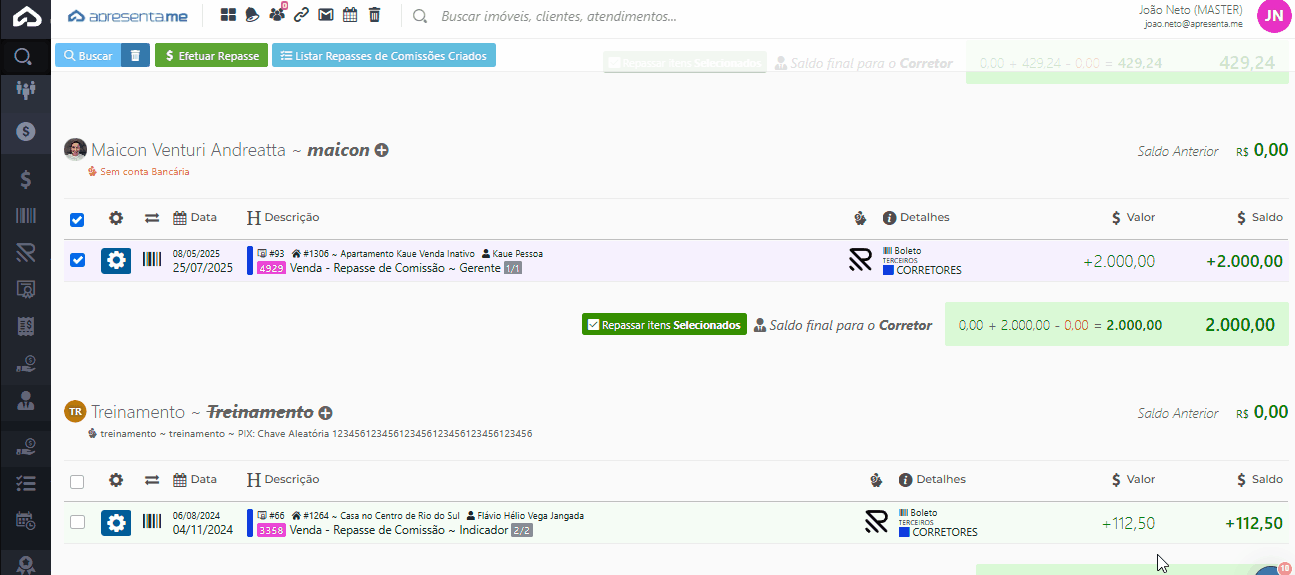The width and height of the screenshot is (1295, 575).
Task: Click the global search input field
Action: [558, 16]
